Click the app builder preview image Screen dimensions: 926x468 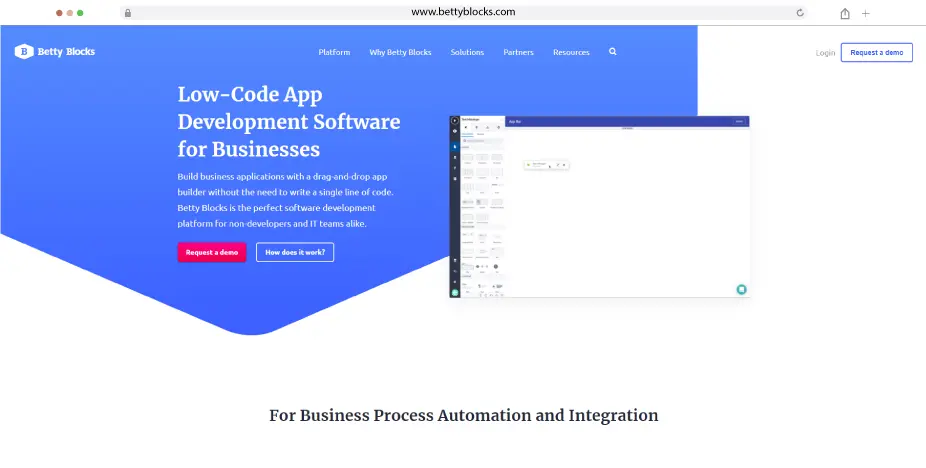(599, 207)
